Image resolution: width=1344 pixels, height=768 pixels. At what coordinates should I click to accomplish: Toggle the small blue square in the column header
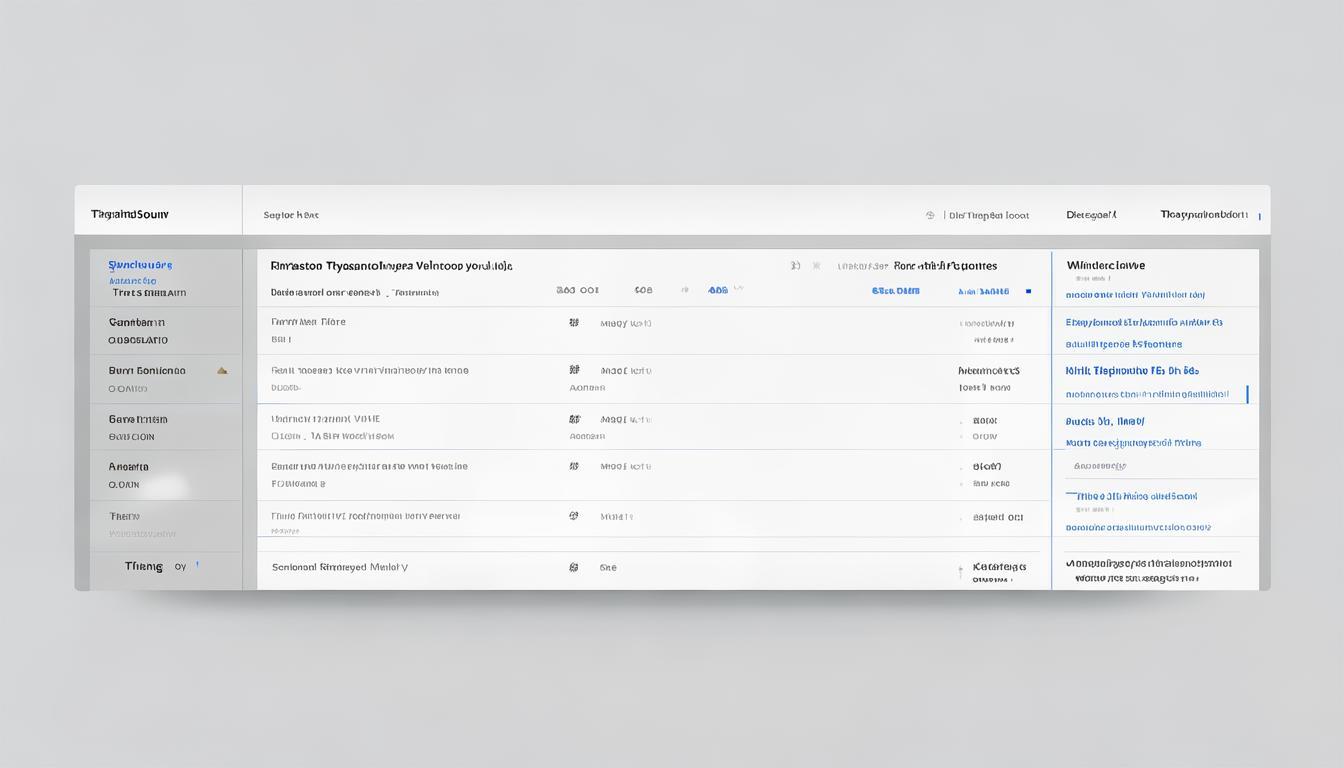coord(1028,292)
